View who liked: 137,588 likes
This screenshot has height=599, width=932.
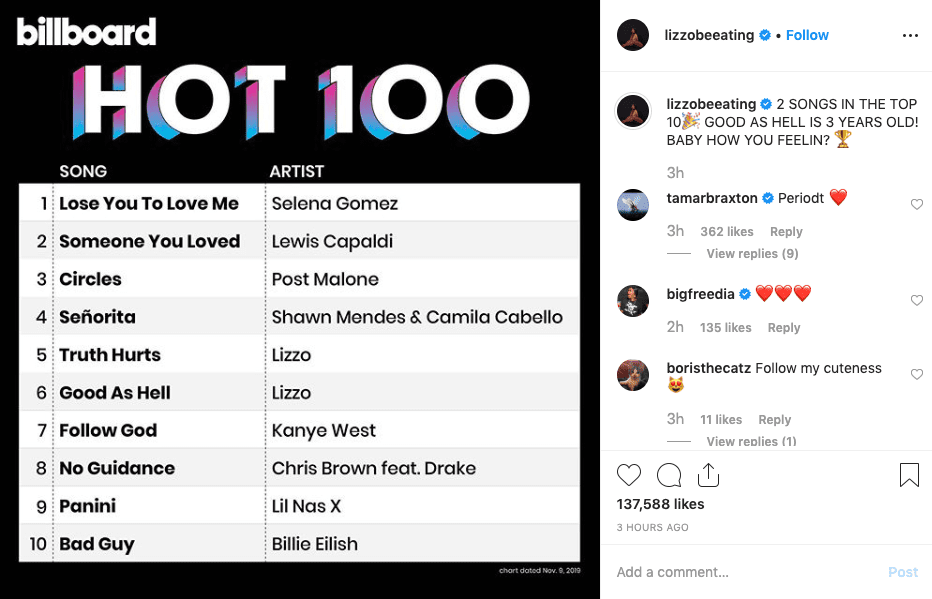click(660, 505)
